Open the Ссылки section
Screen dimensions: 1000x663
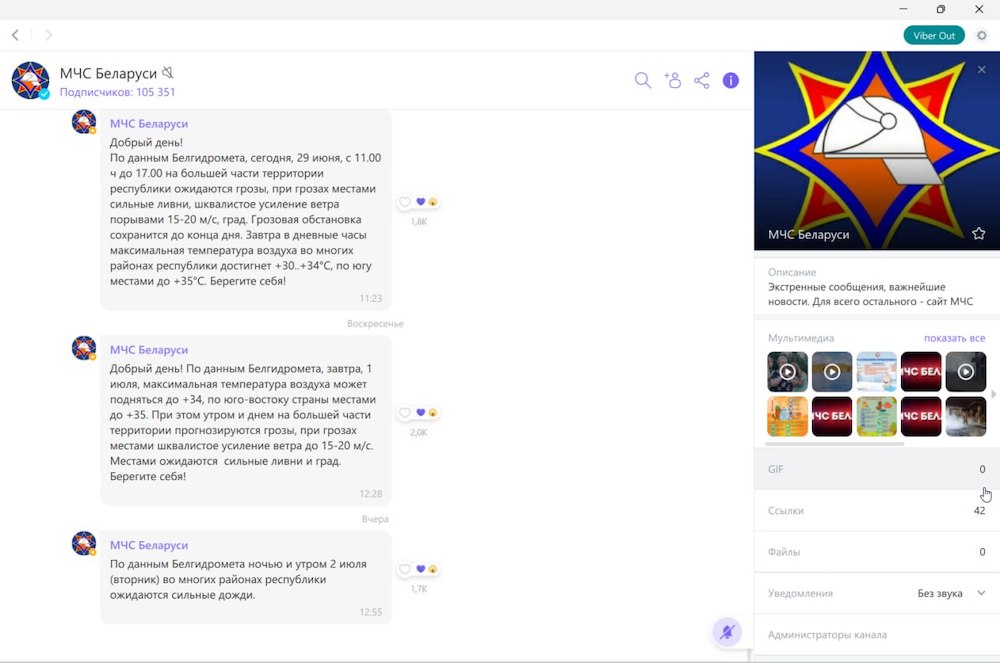(x=876, y=511)
